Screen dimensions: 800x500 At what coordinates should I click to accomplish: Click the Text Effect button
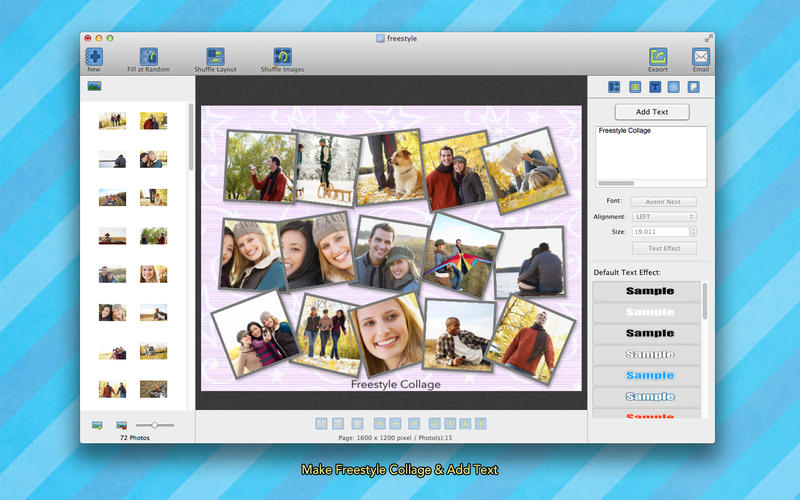coord(664,248)
